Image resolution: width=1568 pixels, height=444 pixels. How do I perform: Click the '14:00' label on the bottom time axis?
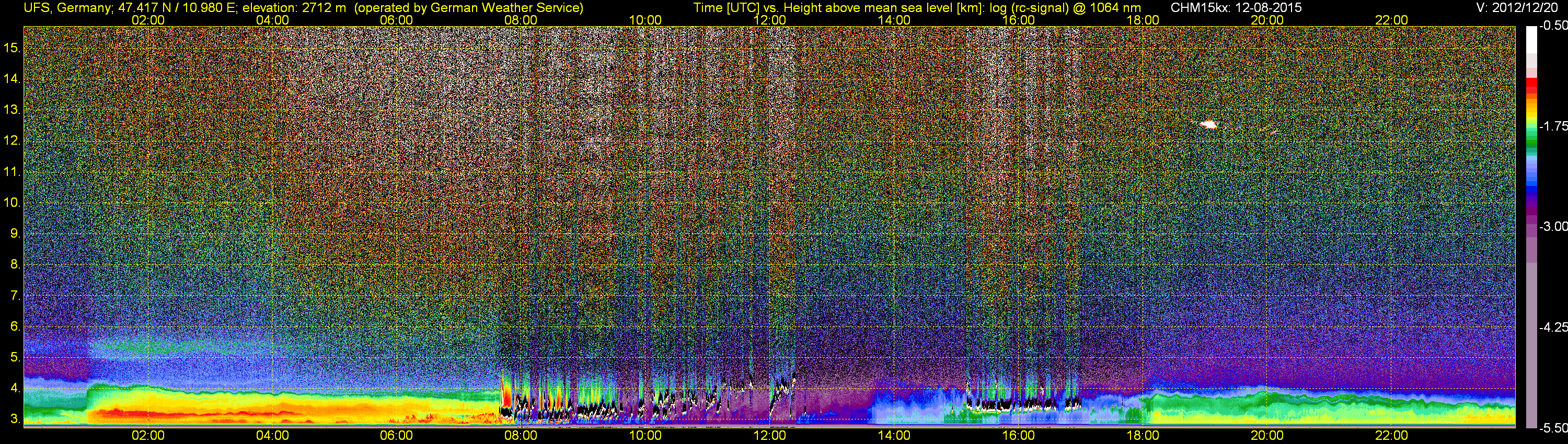(x=894, y=436)
